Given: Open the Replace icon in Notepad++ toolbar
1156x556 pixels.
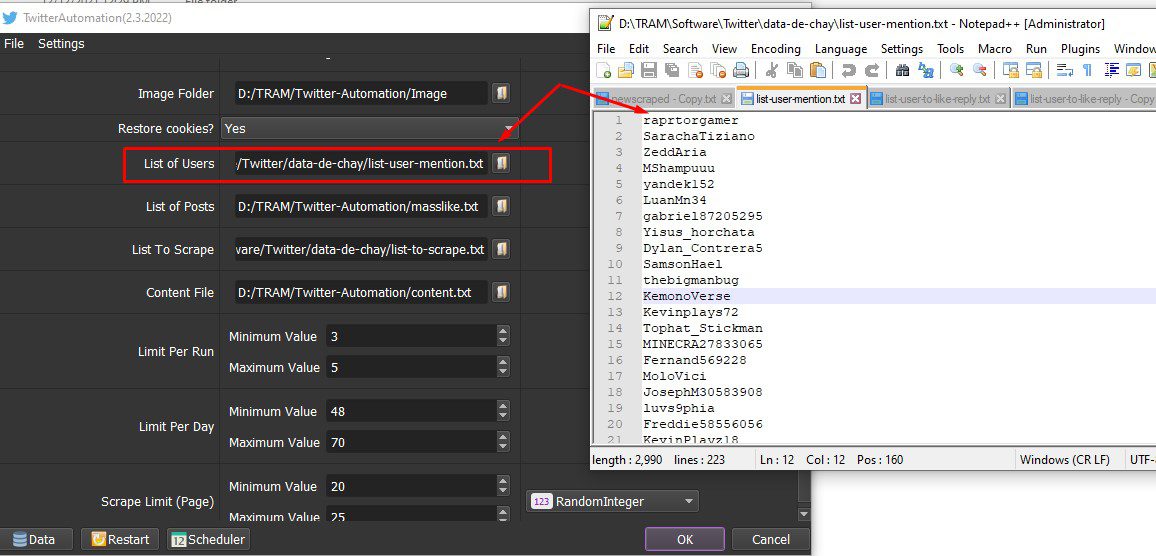Looking at the screenshot, I should coord(926,71).
